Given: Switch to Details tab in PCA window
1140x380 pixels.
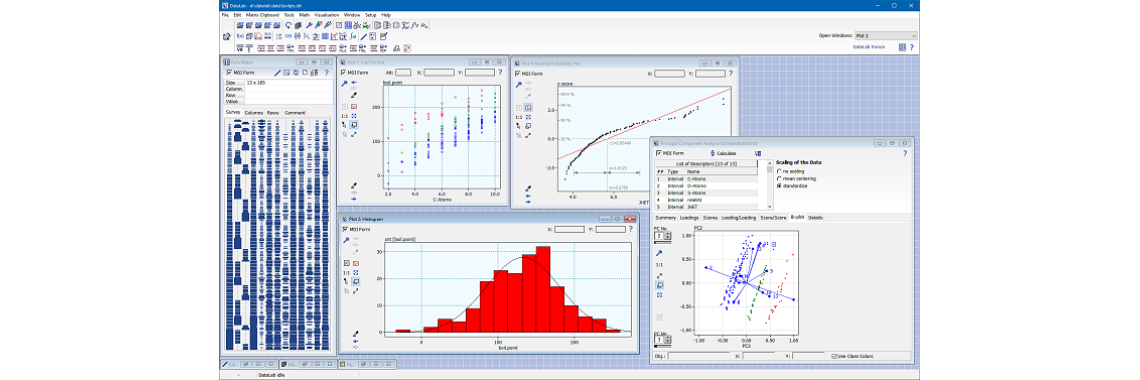Looking at the screenshot, I should click(816, 217).
